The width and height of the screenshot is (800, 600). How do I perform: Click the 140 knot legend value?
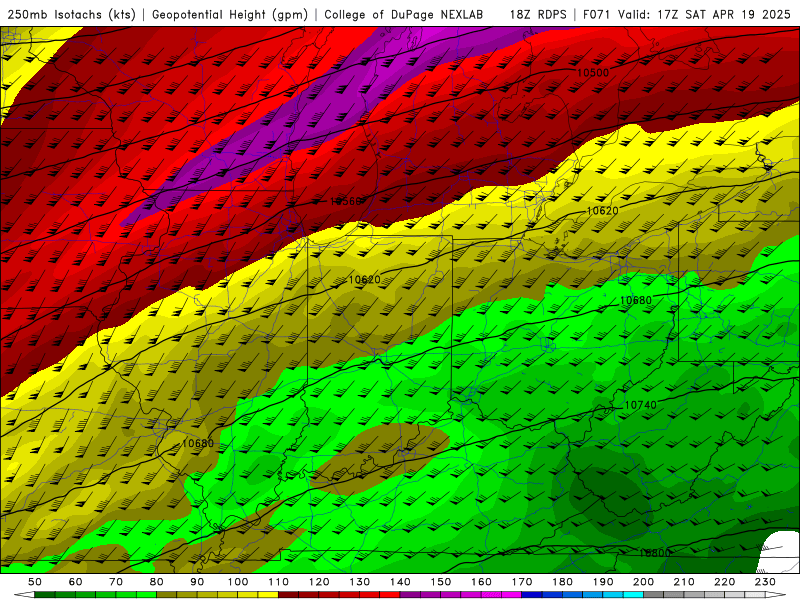tap(401, 582)
